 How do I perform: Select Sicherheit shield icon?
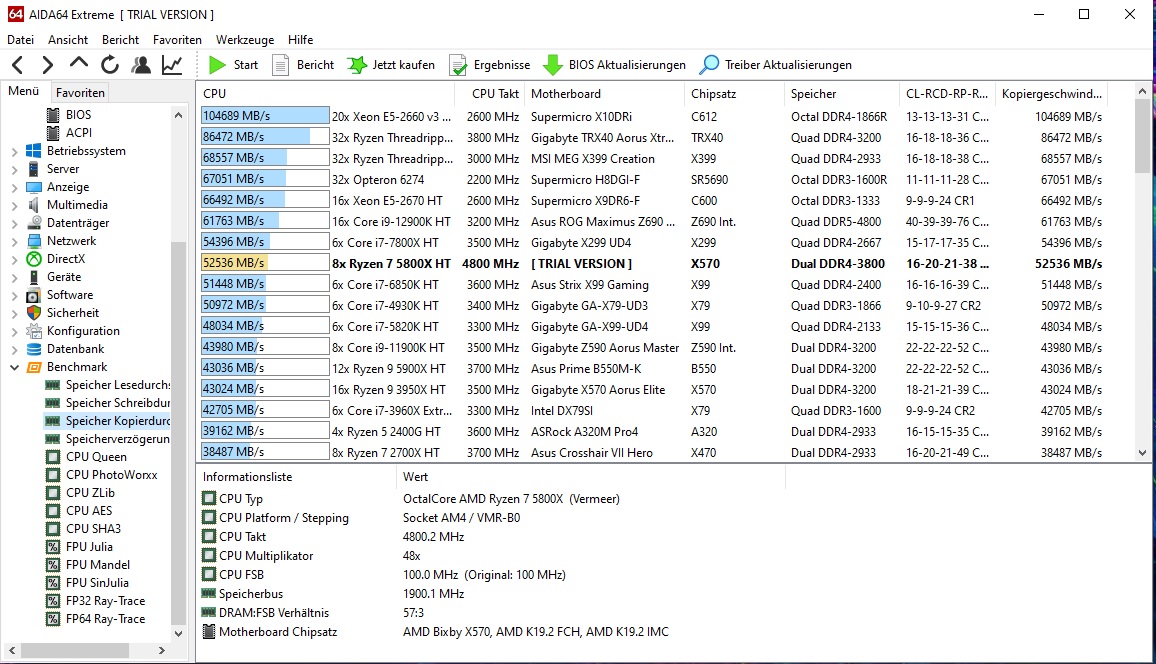[x=34, y=313]
